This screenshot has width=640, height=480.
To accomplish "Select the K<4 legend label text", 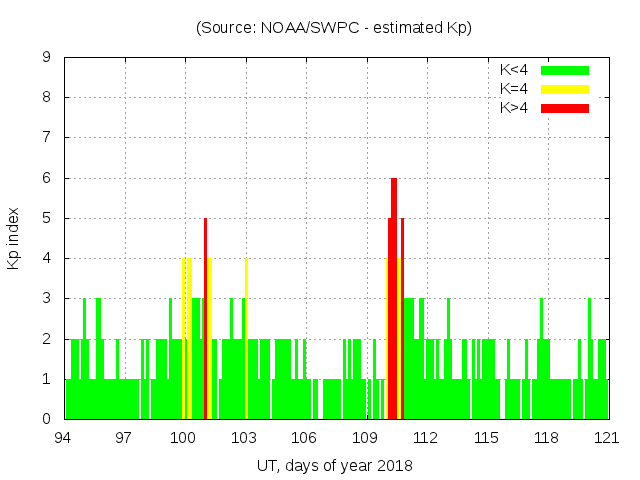I will click(514, 70).
